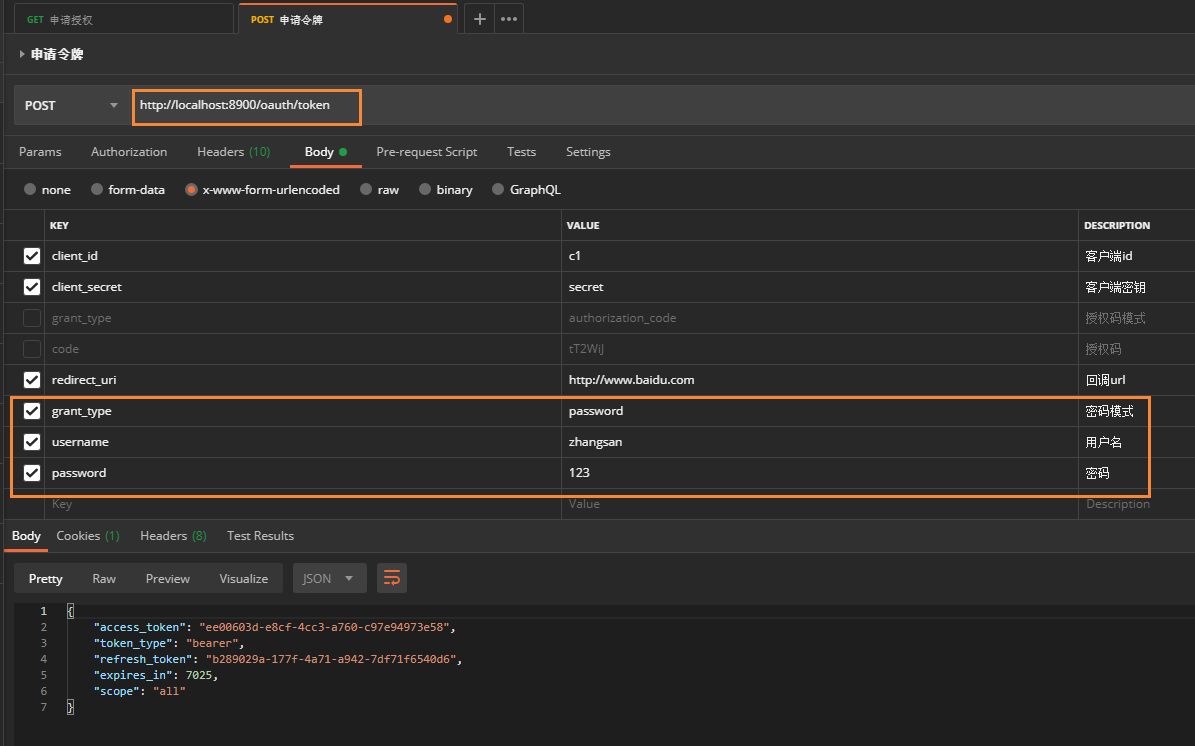The image size is (1195, 746).
Task: Open tab options three-dots menu
Action: tap(509, 19)
